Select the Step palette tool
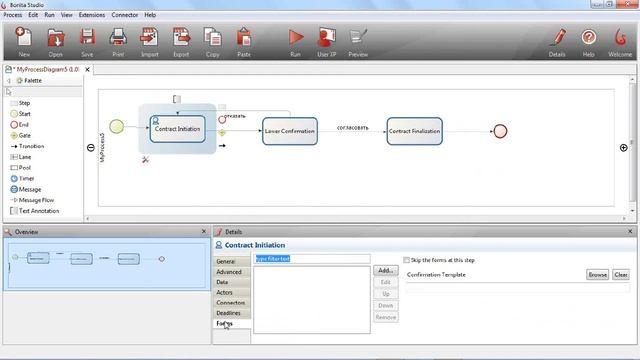640x360 pixels. click(20, 103)
